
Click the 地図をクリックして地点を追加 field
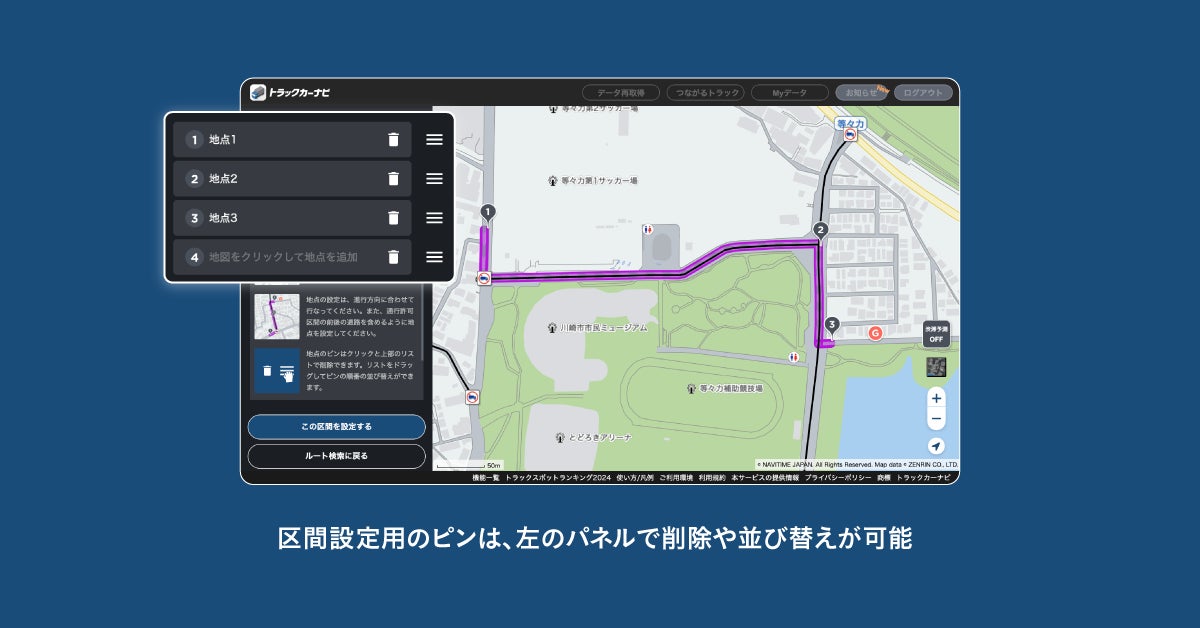(x=292, y=257)
